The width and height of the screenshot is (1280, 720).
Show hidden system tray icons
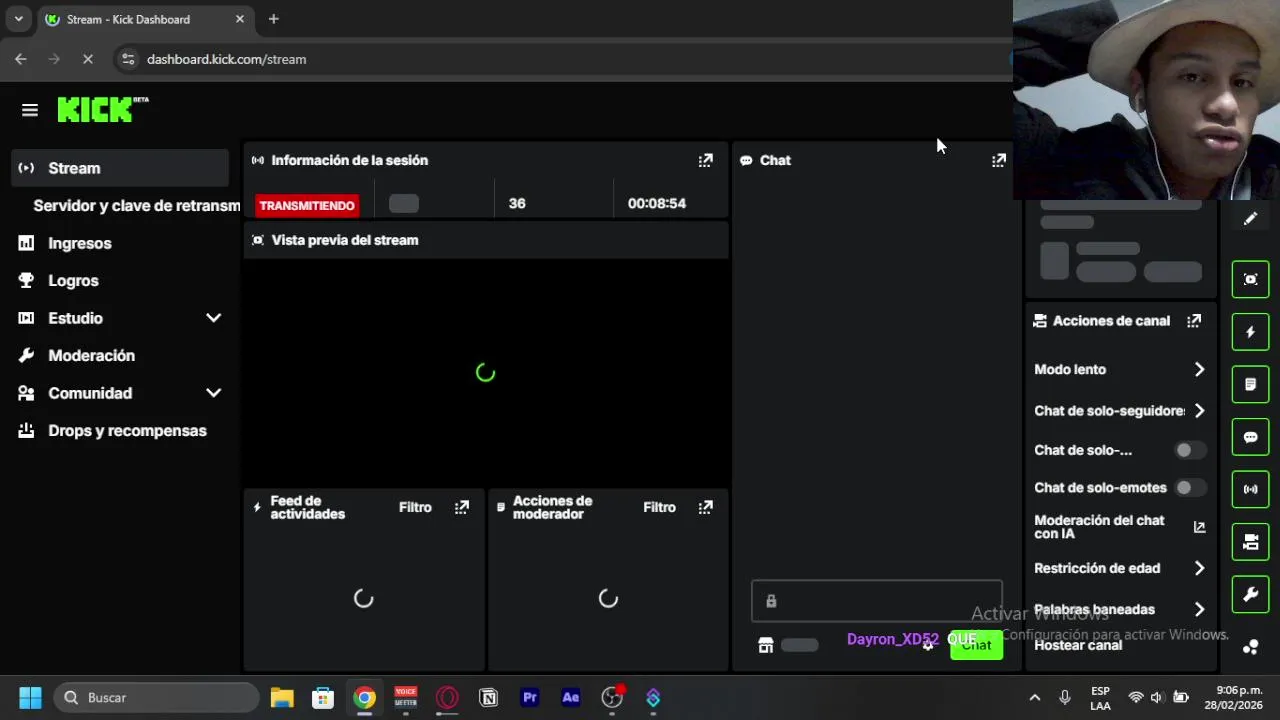coord(1035,698)
